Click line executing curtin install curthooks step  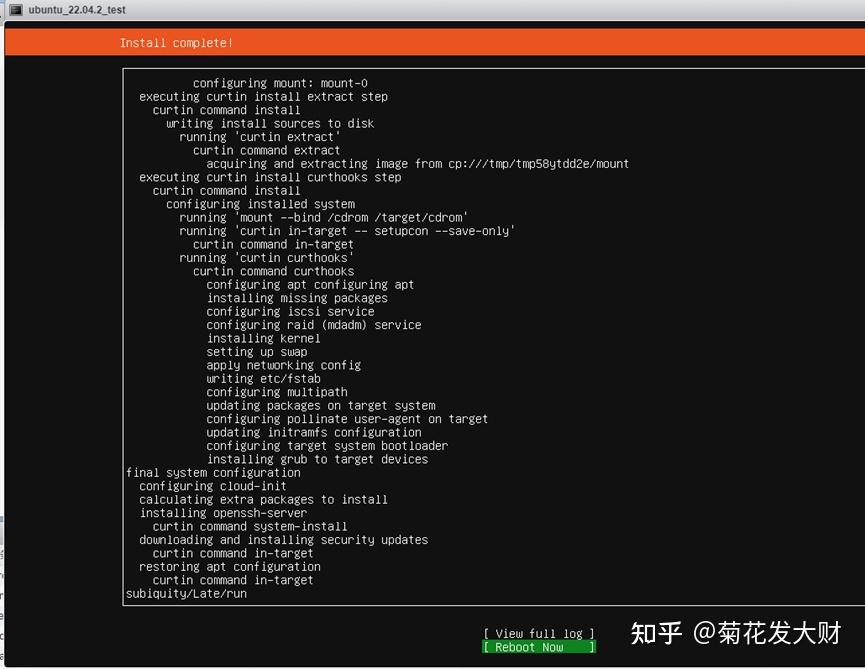coord(270,177)
